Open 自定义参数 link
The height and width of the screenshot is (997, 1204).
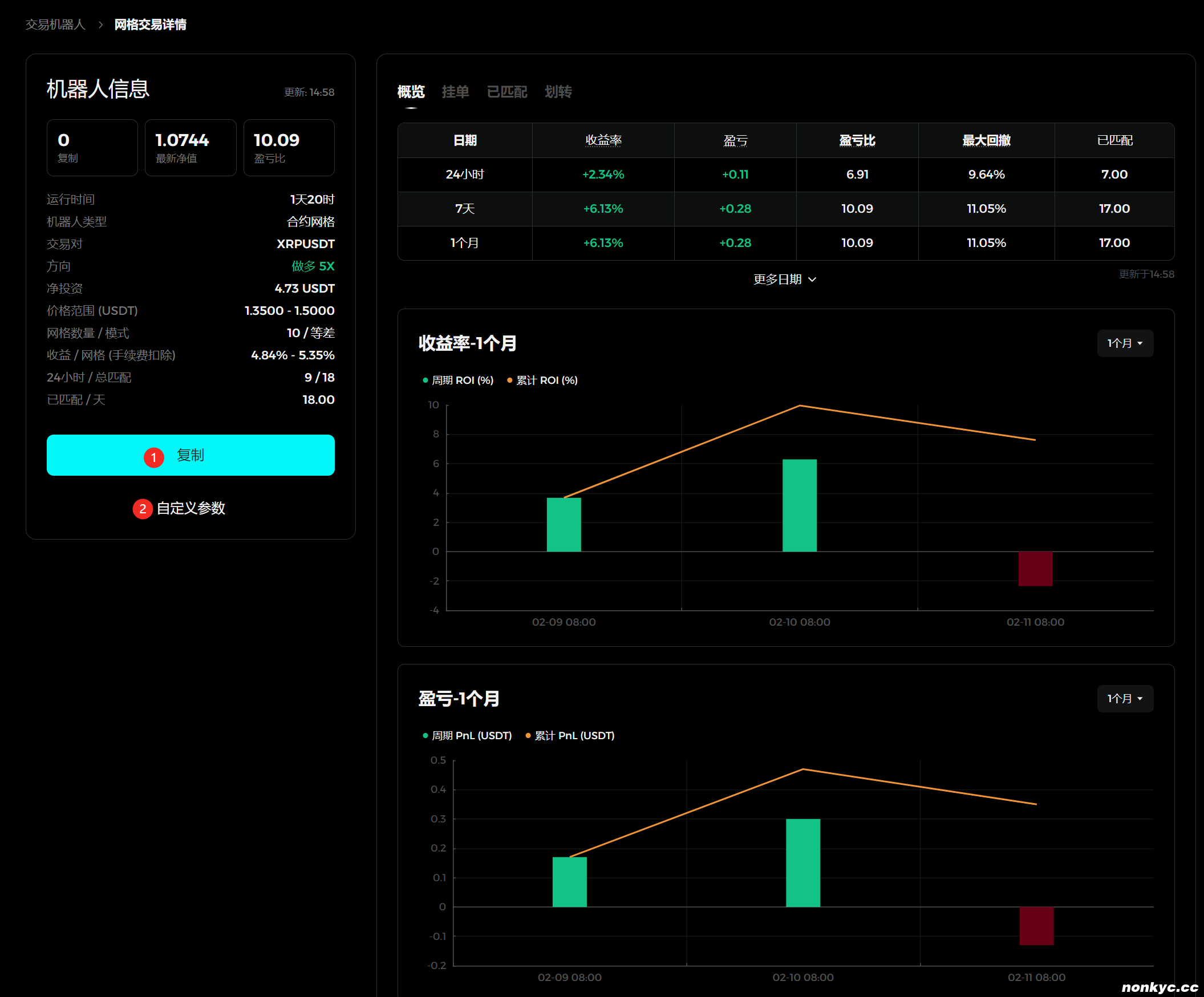pos(190,509)
